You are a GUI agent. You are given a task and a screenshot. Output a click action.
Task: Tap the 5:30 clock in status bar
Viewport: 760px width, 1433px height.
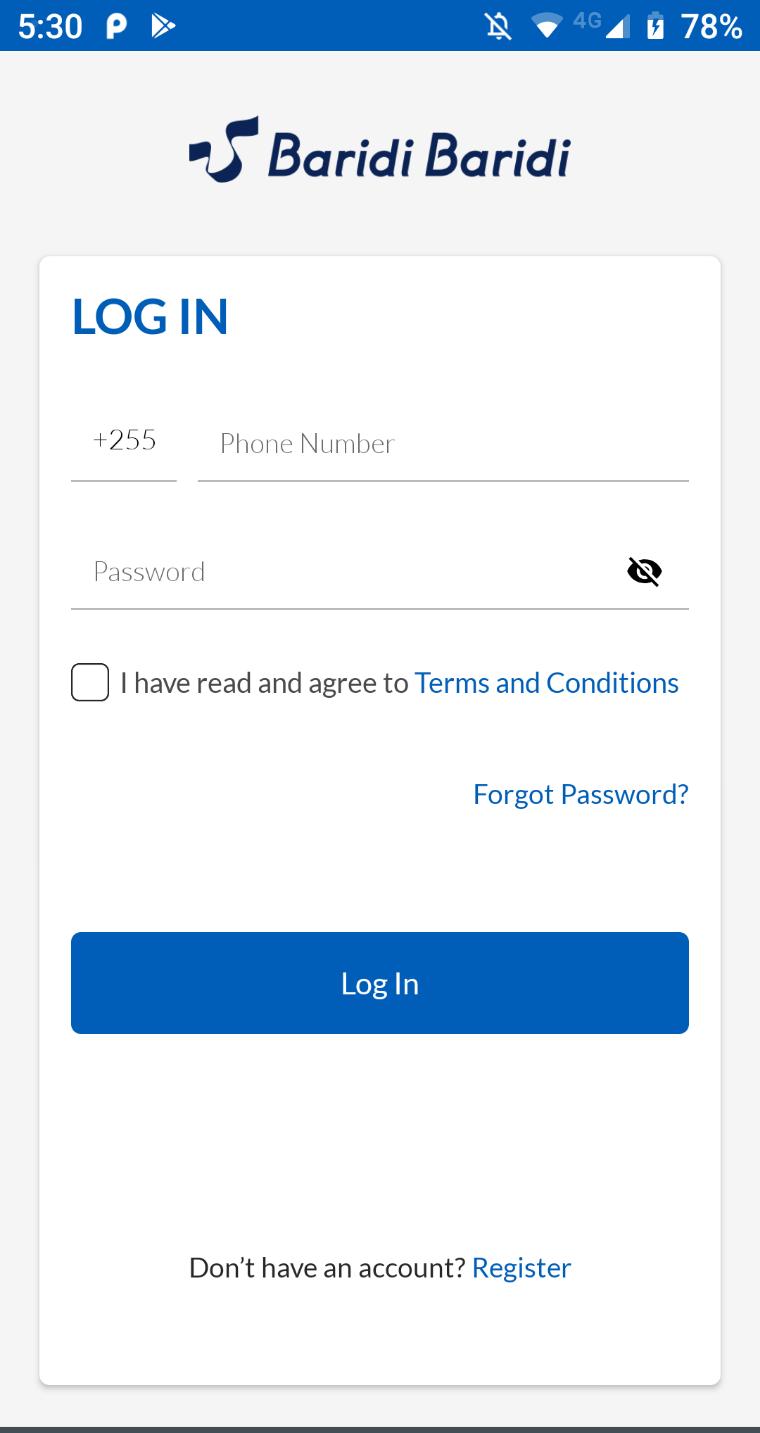50,27
